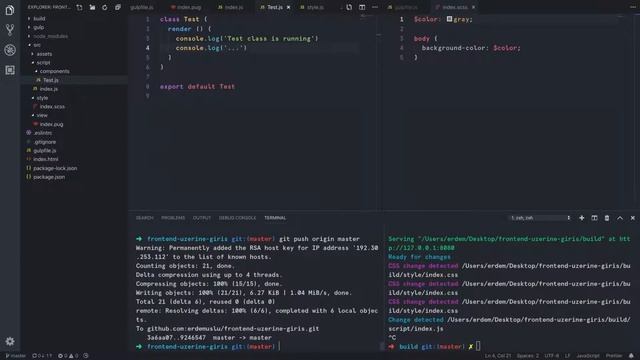Click the Ln 4, Col 21 cursor position indicator

tap(498, 356)
